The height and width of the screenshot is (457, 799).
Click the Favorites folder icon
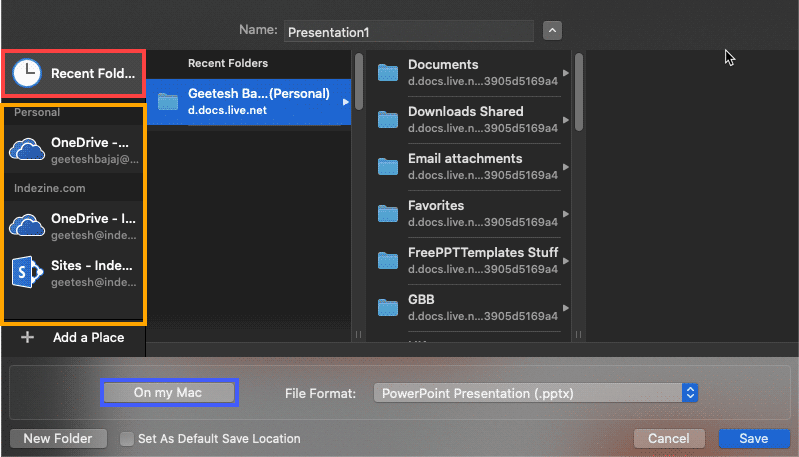pyautogui.click(x=387, y=213)
